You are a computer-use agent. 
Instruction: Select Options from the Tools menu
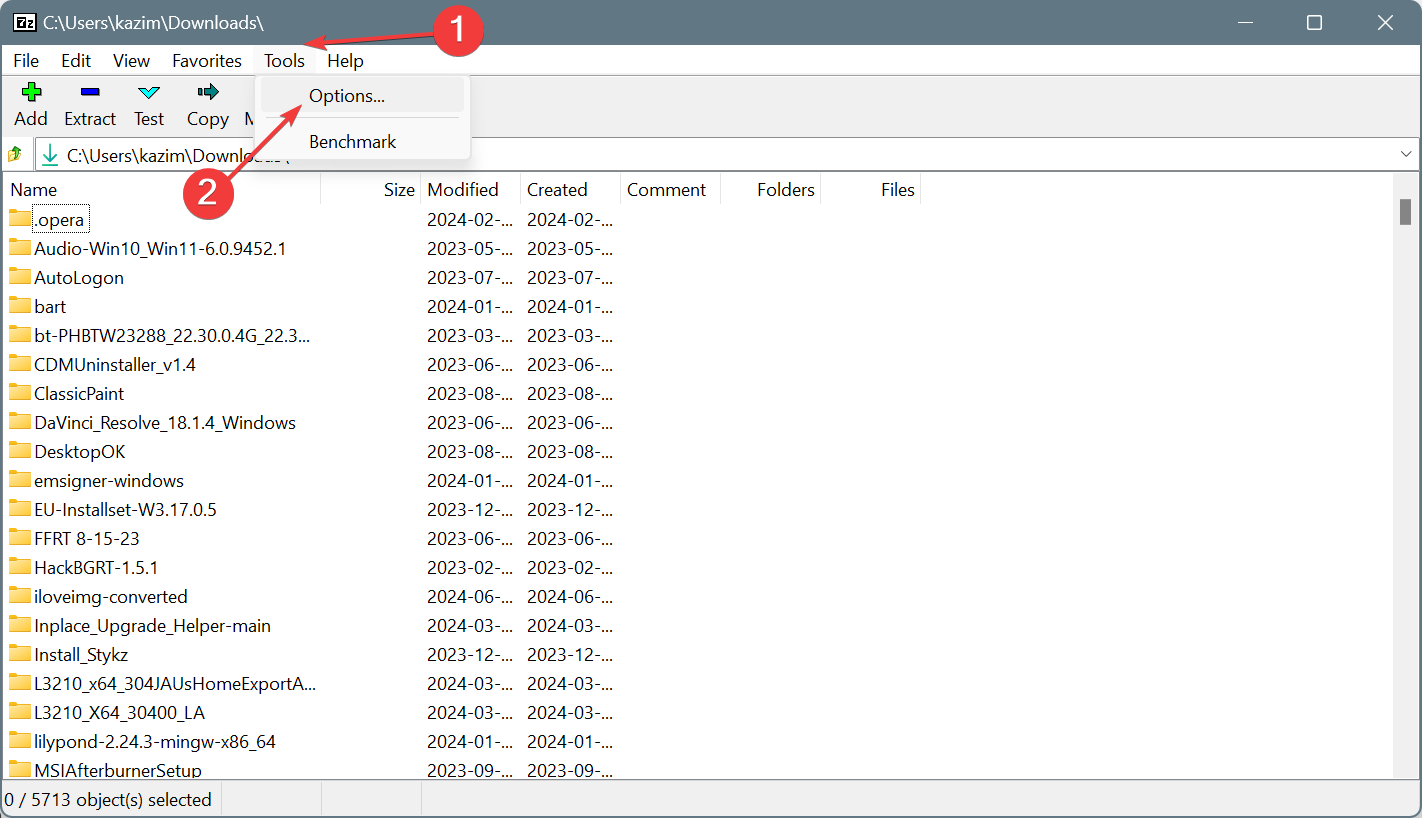pyautogui.click(x=347, y=95)
